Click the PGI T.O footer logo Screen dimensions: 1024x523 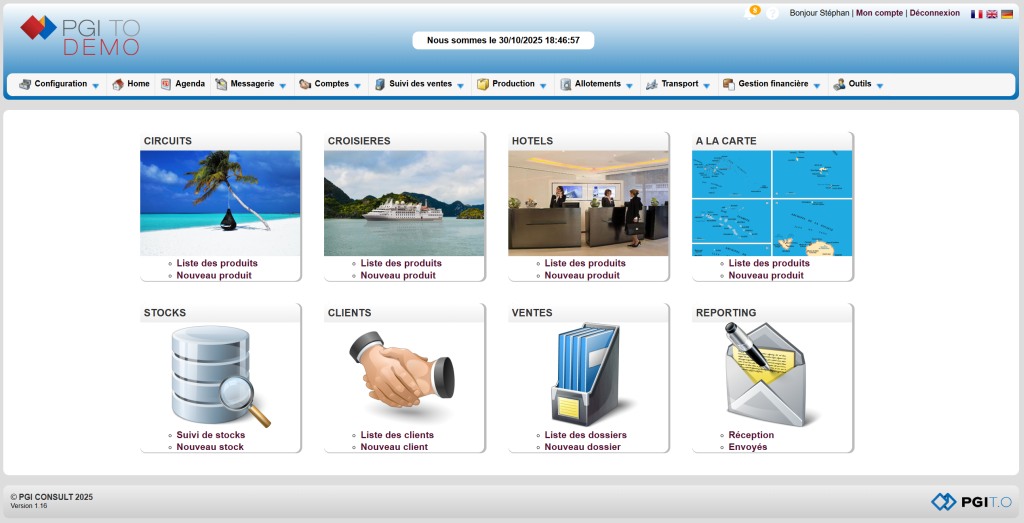point(971,501)
